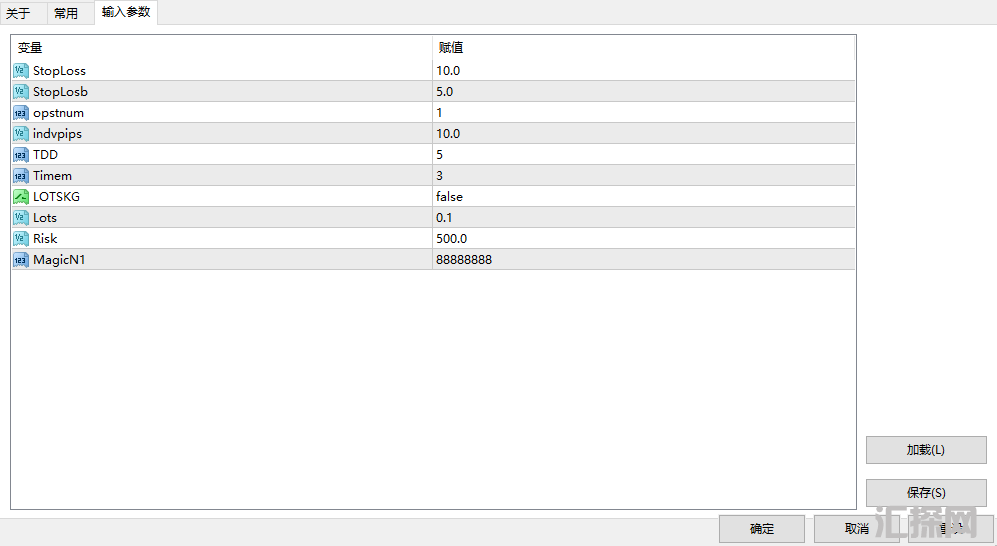This screenshot has height=546, width=997.
Task: Click the MagicN1 integer-type icon
Action: (21, 260)
